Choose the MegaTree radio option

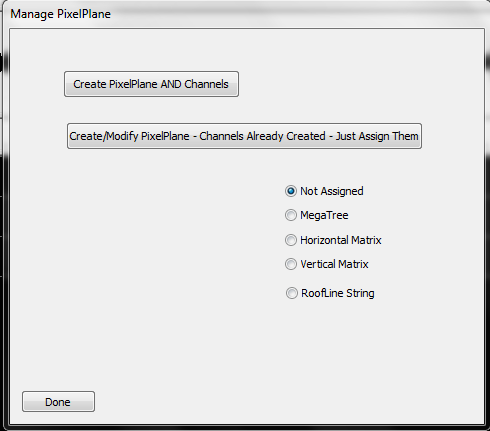317,215
